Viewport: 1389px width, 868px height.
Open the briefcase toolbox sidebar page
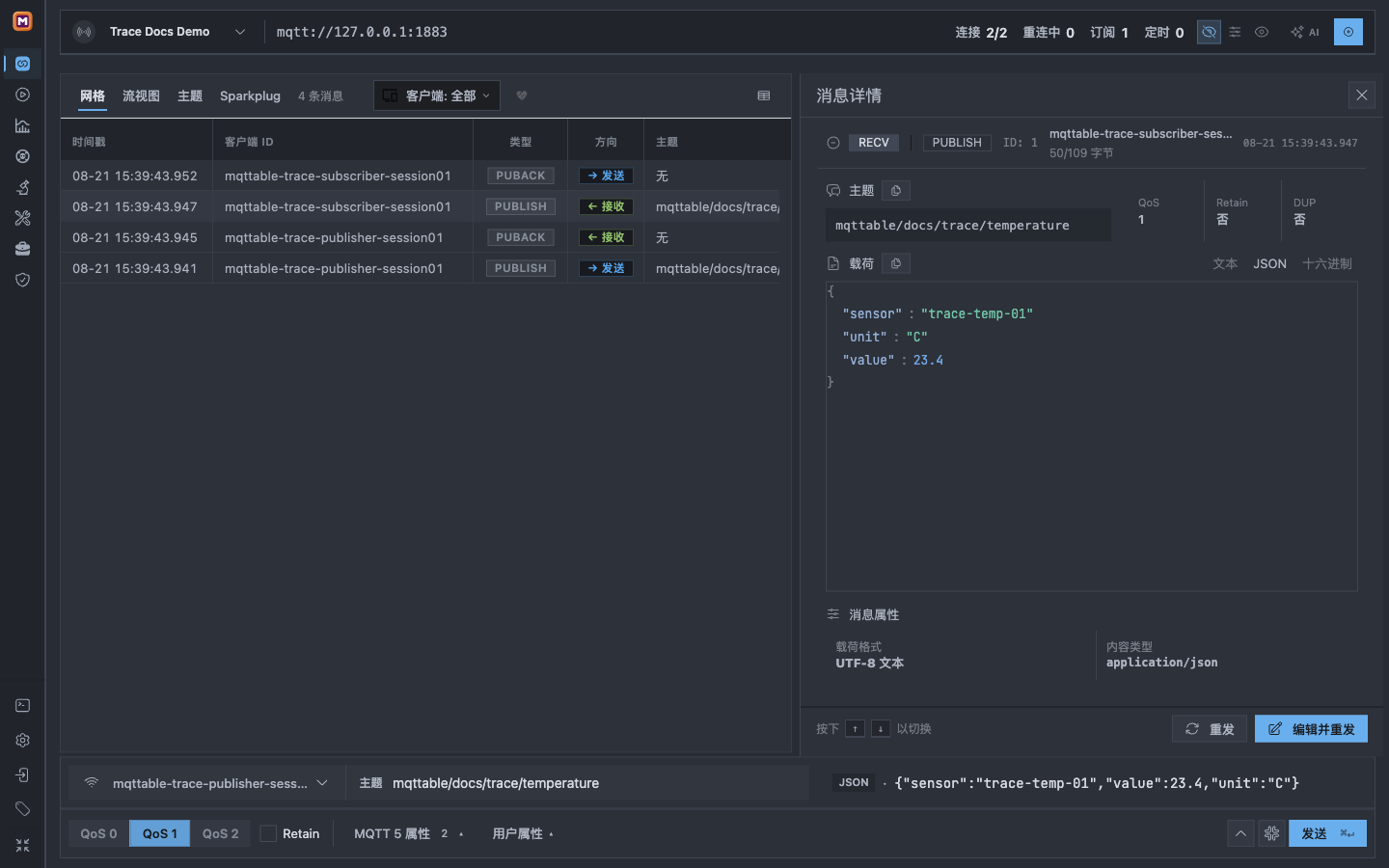click(x=22, y=249)
